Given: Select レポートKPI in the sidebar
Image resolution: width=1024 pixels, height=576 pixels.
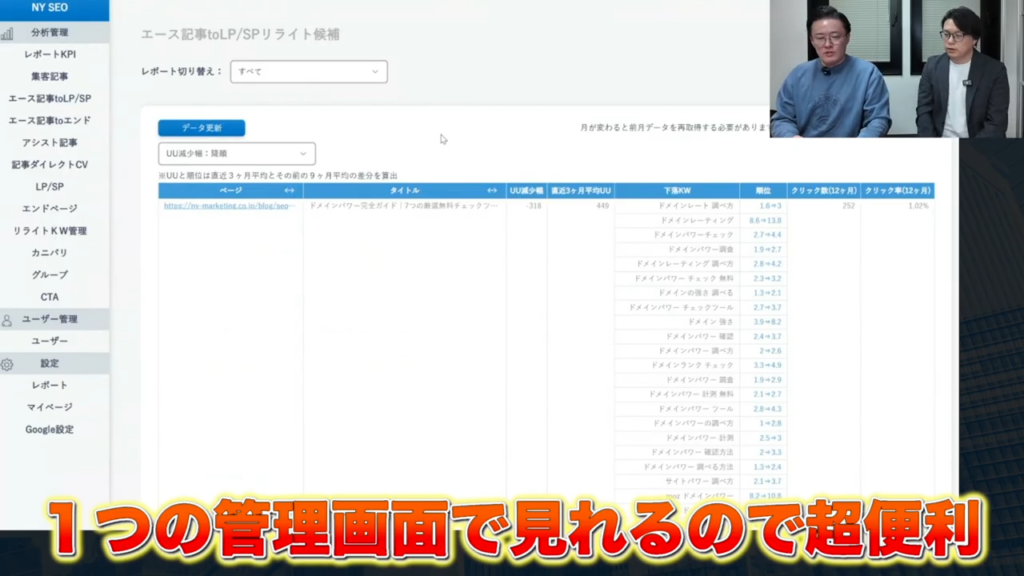Looking at the screenshot, I should [x=49, y=54].
